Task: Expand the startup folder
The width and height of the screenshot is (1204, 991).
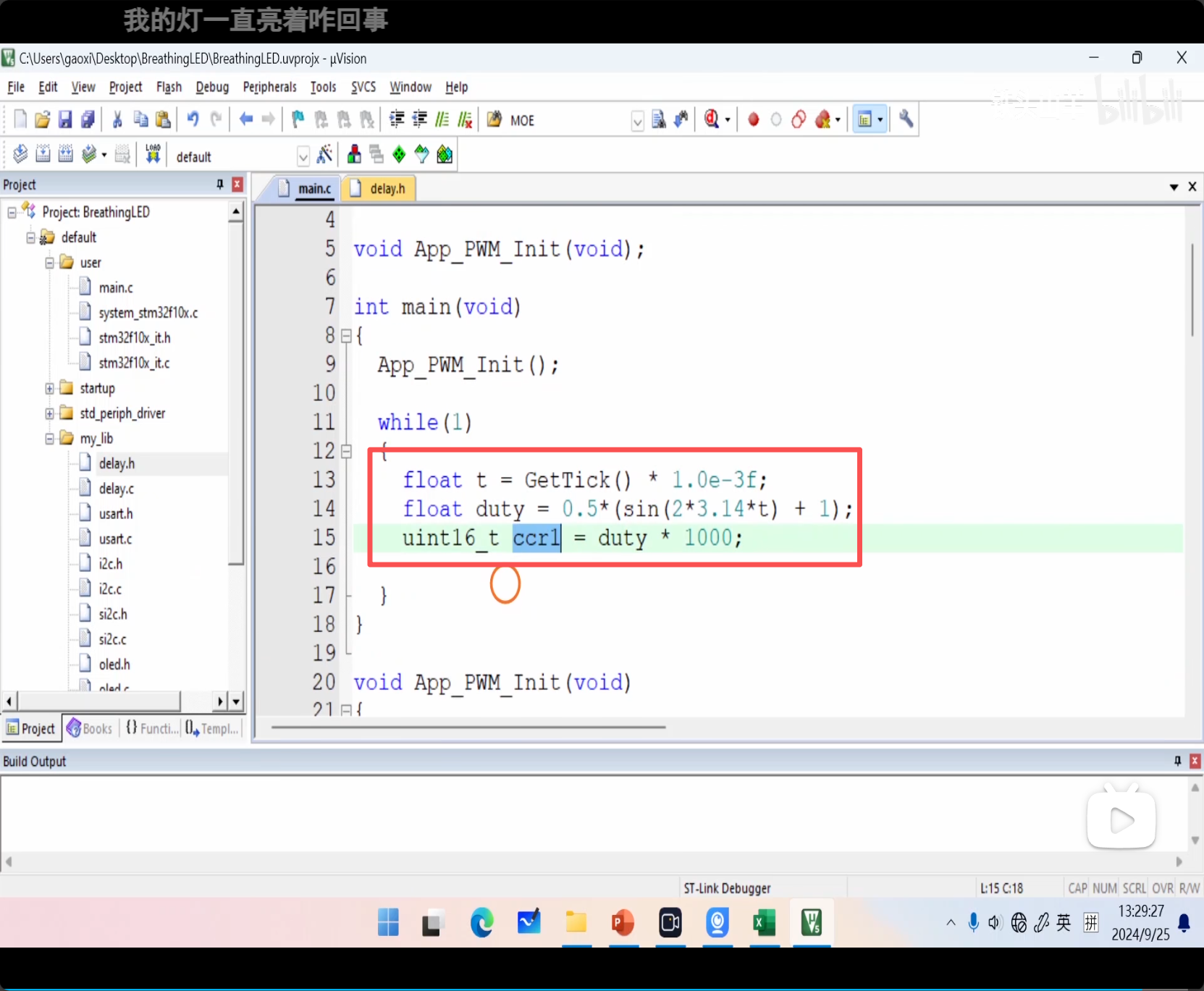Action: [50, 389]
